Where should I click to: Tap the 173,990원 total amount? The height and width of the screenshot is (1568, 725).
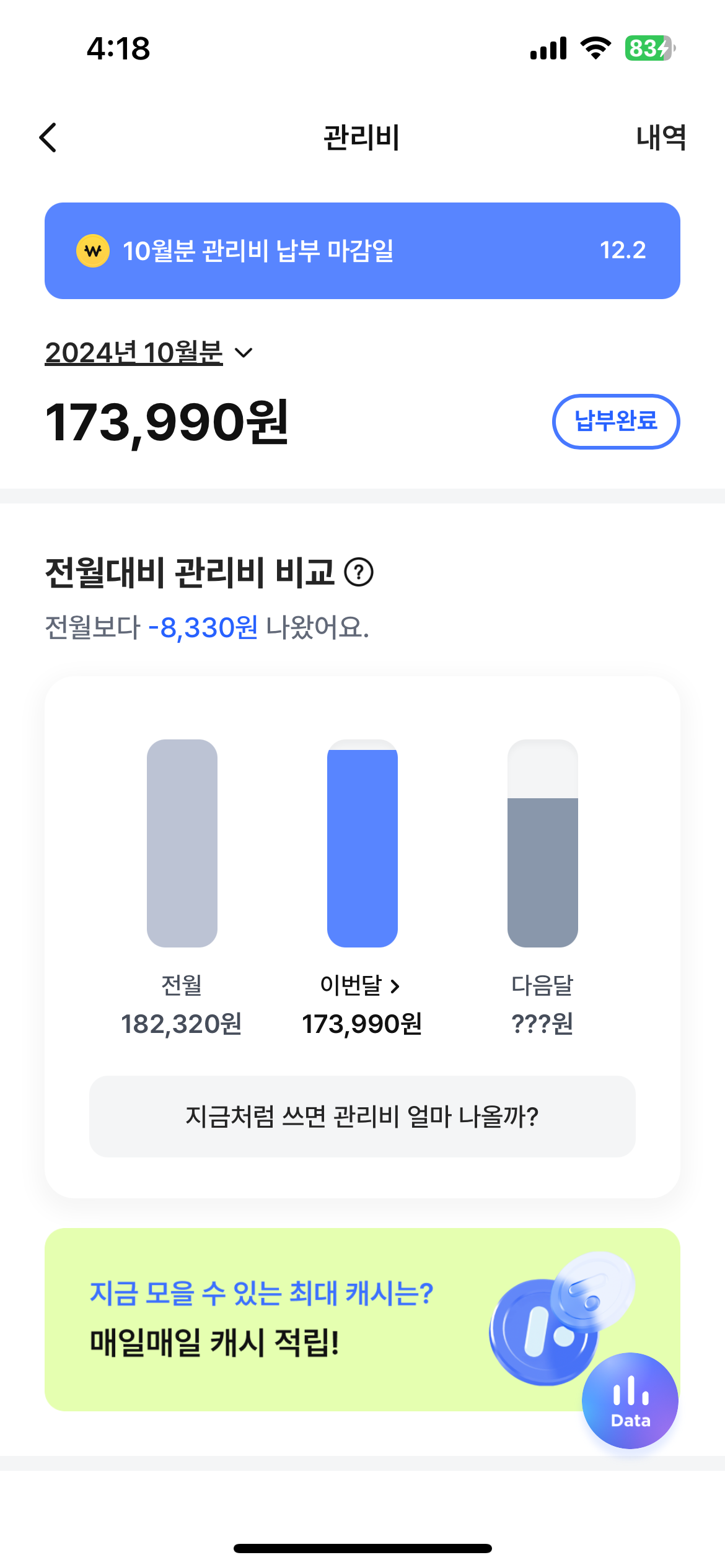pos(167,422)
